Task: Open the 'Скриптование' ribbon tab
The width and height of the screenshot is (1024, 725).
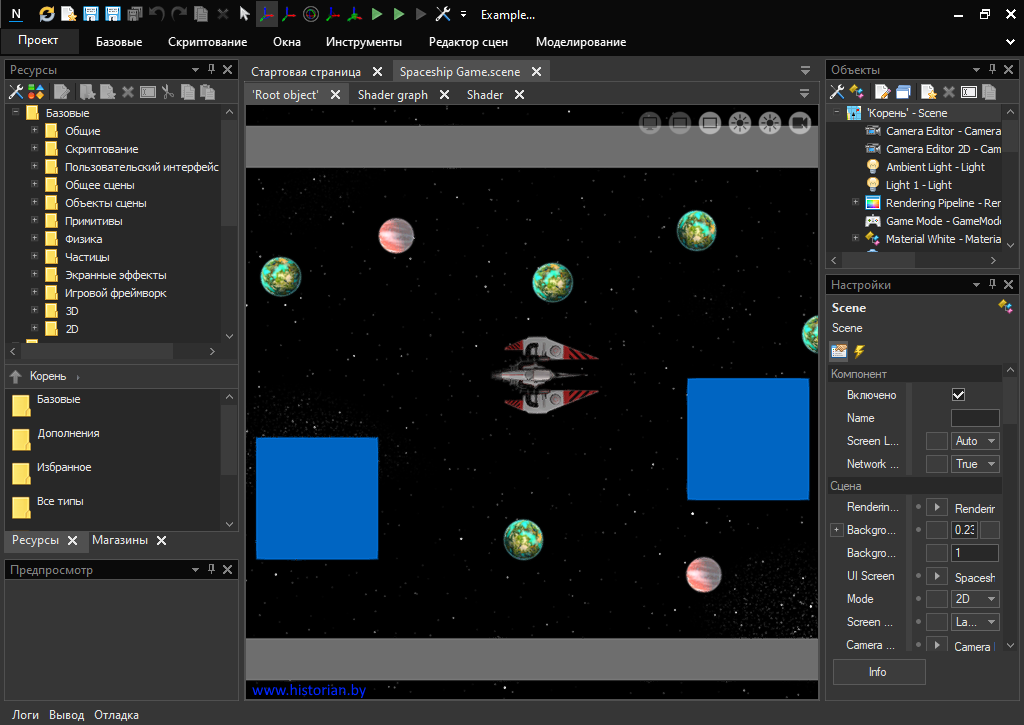Action: [x=207, y=42]
